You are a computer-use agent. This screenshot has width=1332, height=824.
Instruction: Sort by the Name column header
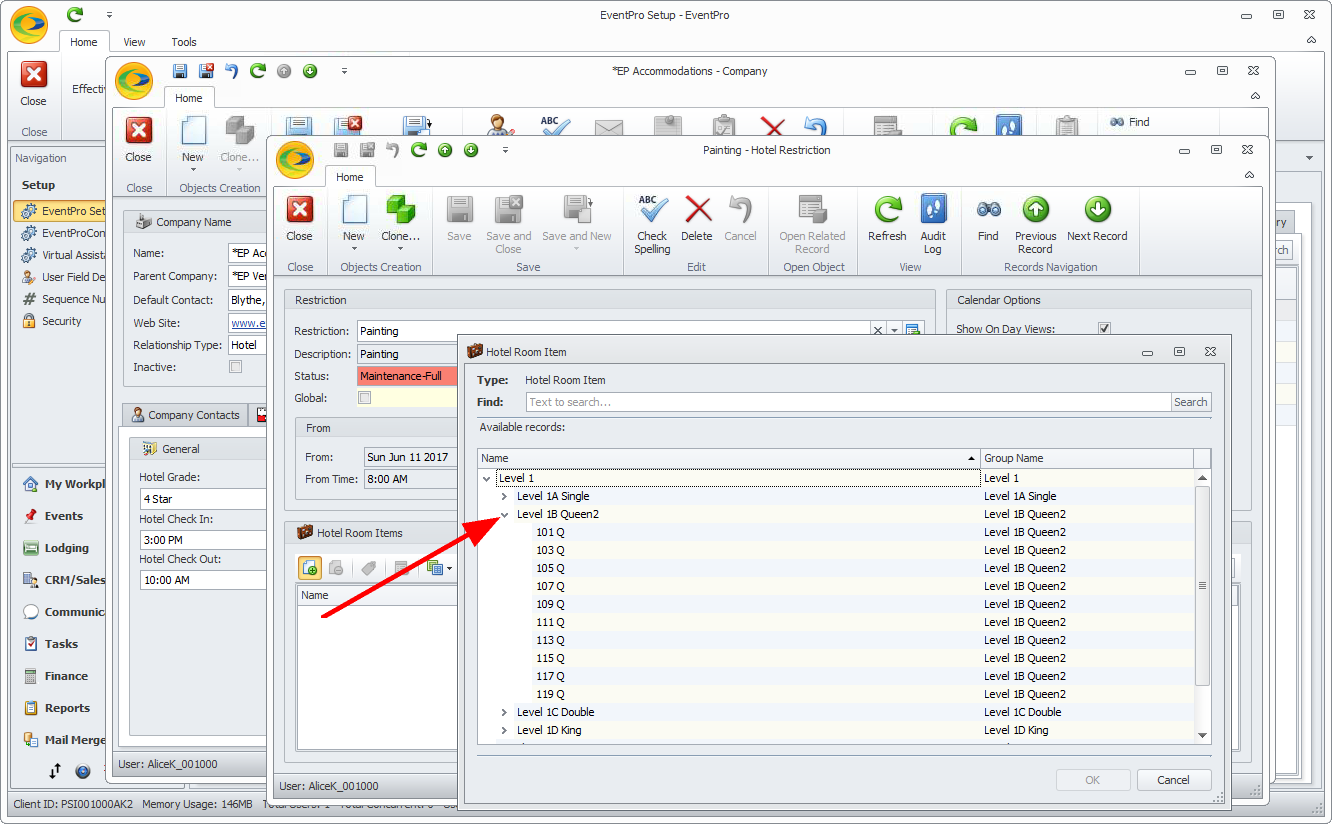tap(729, 458)
